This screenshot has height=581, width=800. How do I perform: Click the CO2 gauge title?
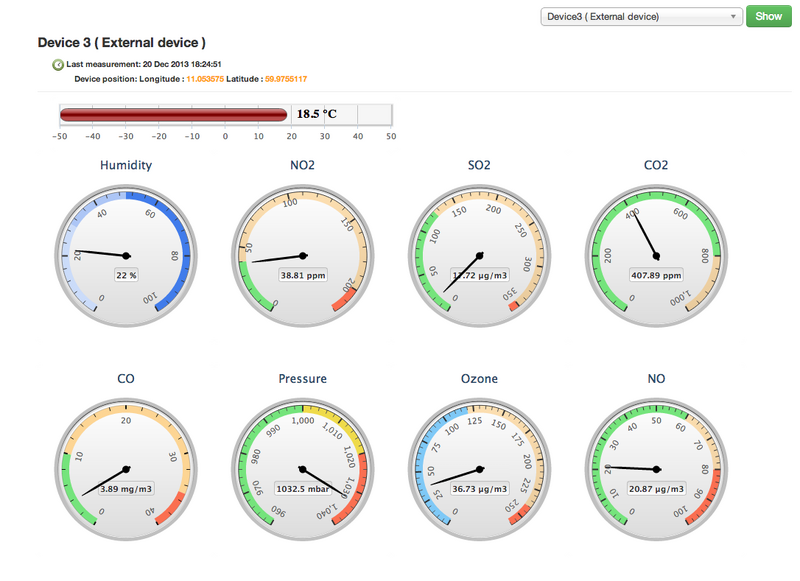click(x=656, y=165)
